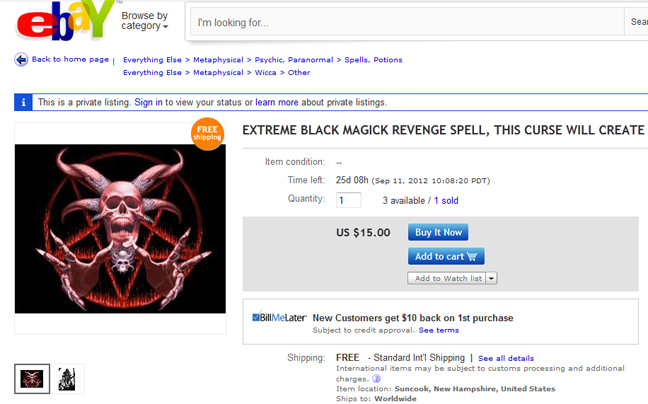Click the Sign in link
This screenshot has width=648, height=404.
pos(148,102)
